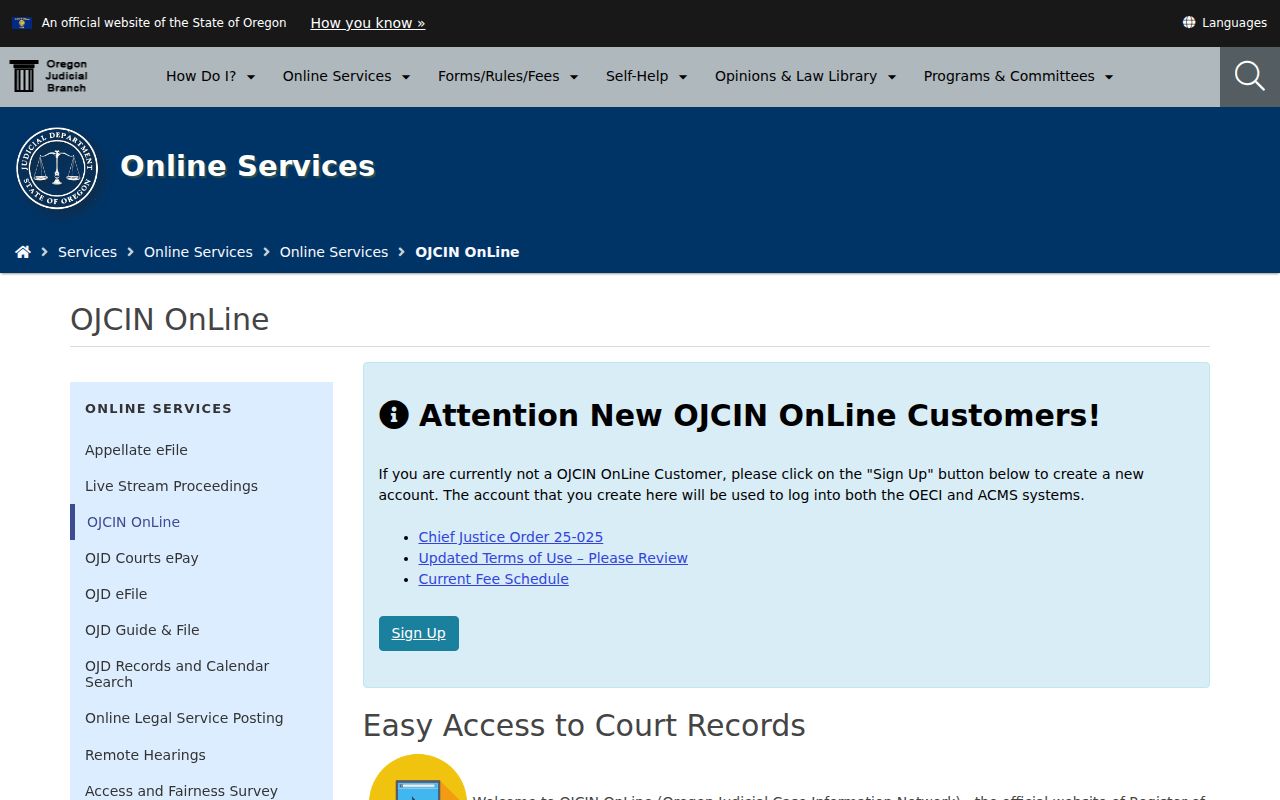The height and width of the screenshot is (800, 1280).
Task: Click the Oregon Judicial Branch logo
Action: pyautogui.click(x=49, y=76)
